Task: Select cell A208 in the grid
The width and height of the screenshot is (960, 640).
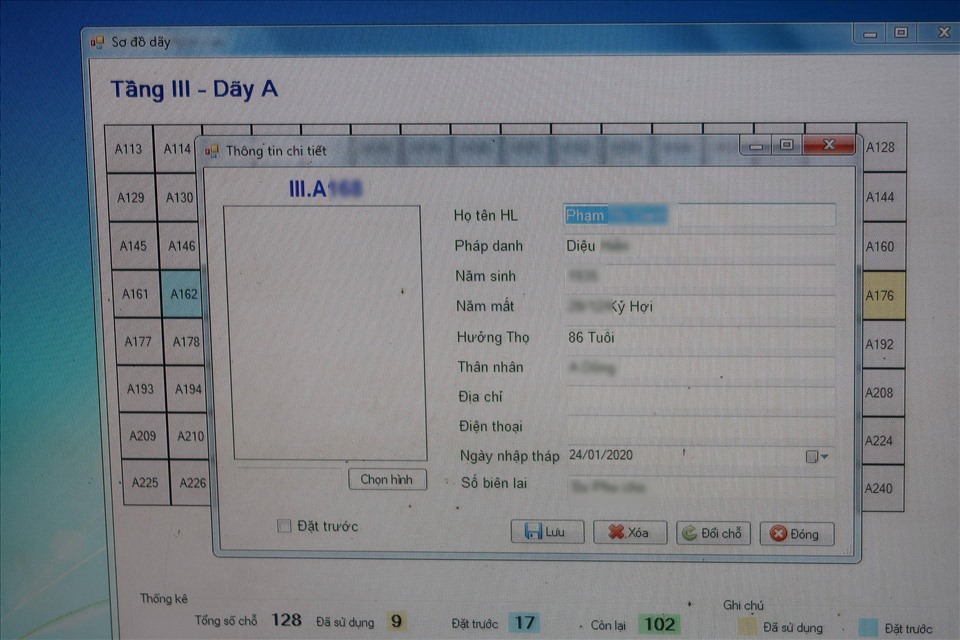Action: click(883, 393)
